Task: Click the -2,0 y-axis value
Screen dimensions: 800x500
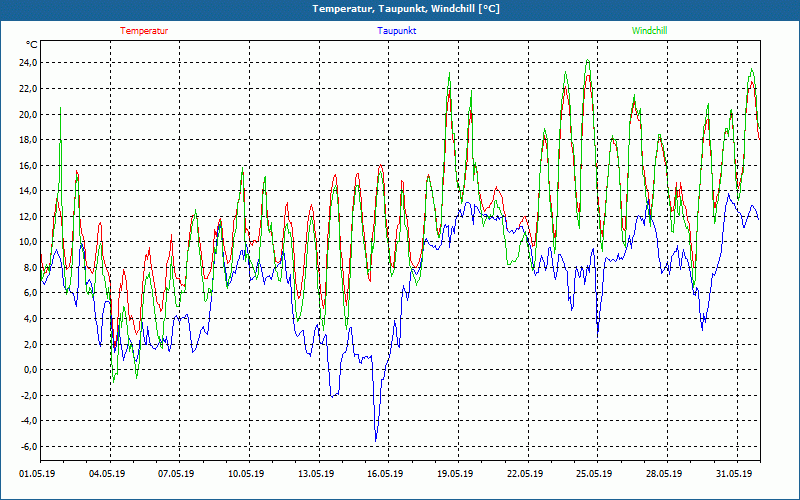Action: click(x=29, y=395)
